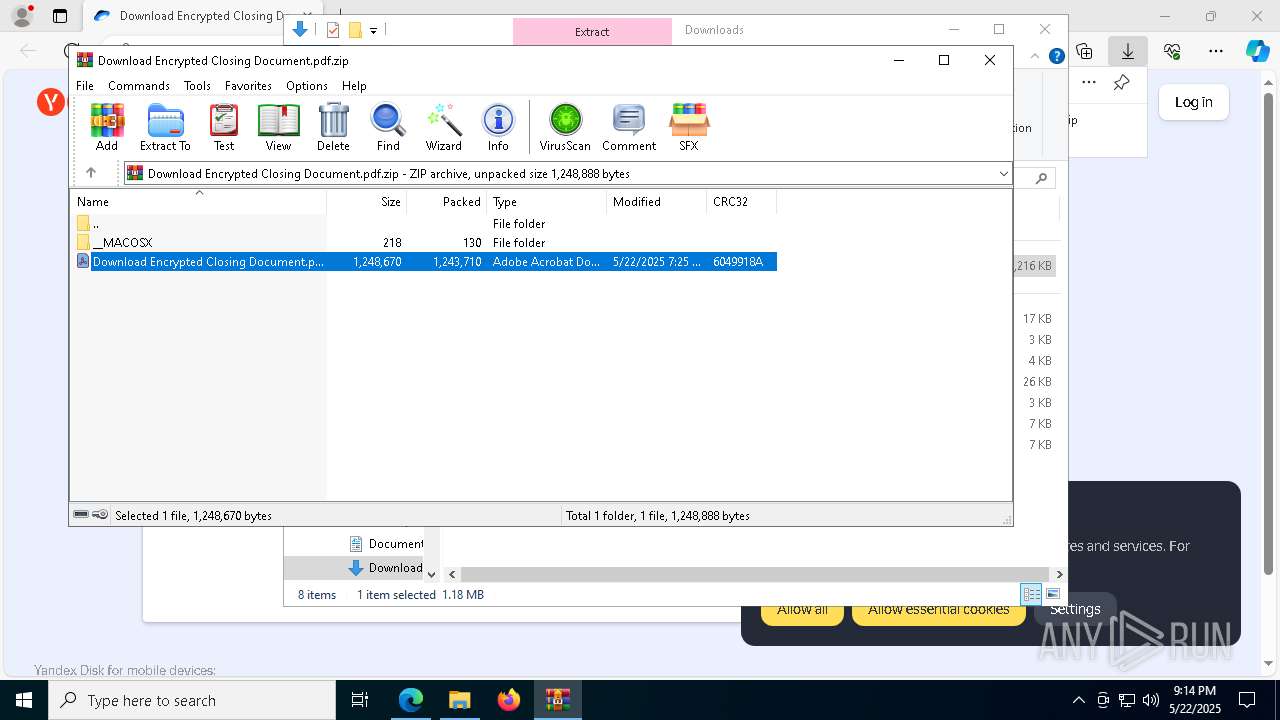
Task: Launch the Wizard tool
Action: click(x=443, y=127)
